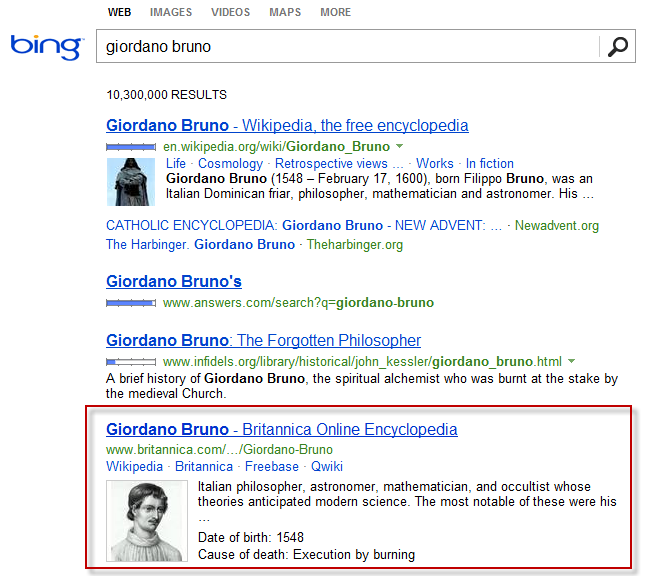Click Cause of death: Execution by burning
Image resolution: width=646 pixels, height=576 pixels.
click(x=307, y=555)
